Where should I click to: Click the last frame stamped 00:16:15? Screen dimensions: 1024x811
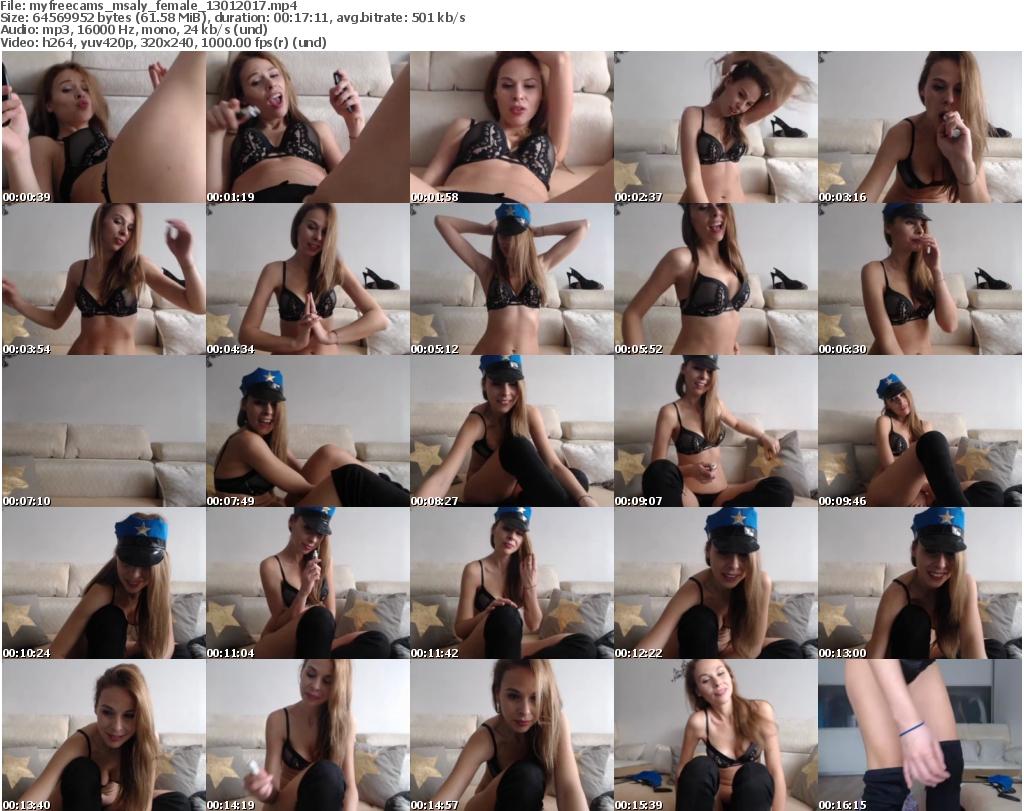click(920, 735)
